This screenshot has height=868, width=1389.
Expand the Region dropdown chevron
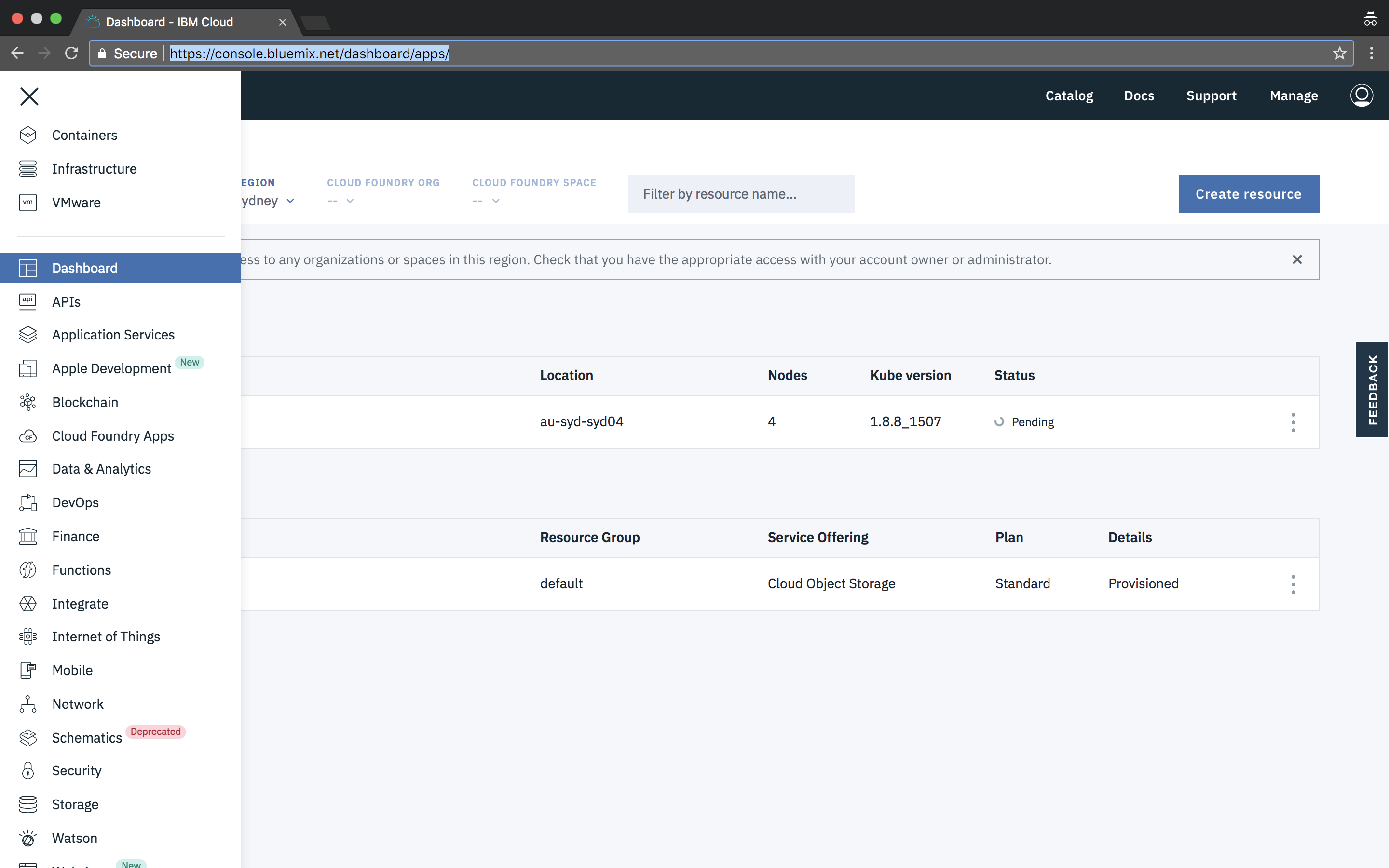pos(290,201)
